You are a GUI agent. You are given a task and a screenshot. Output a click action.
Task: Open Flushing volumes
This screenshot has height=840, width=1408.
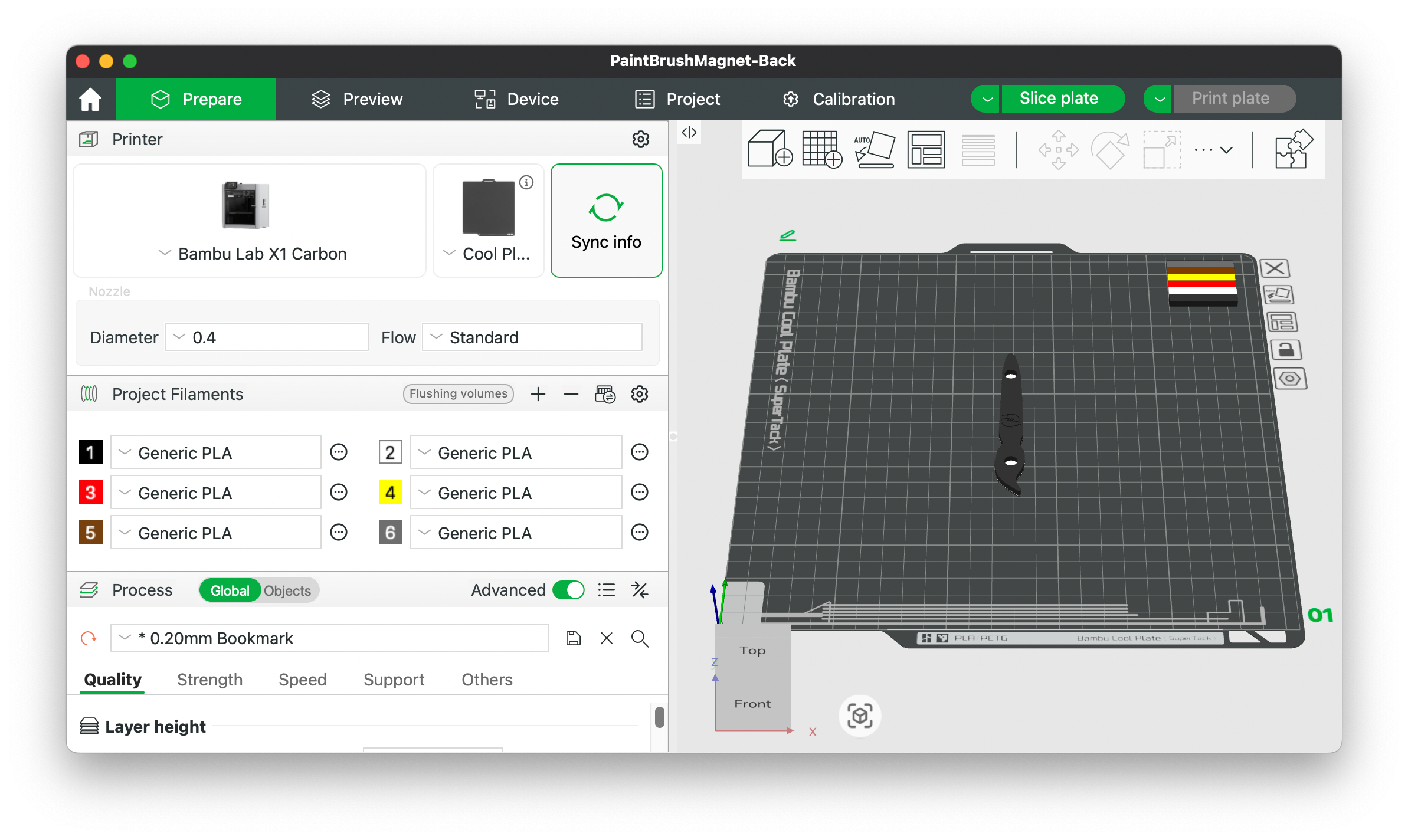[x=459, y=393]
